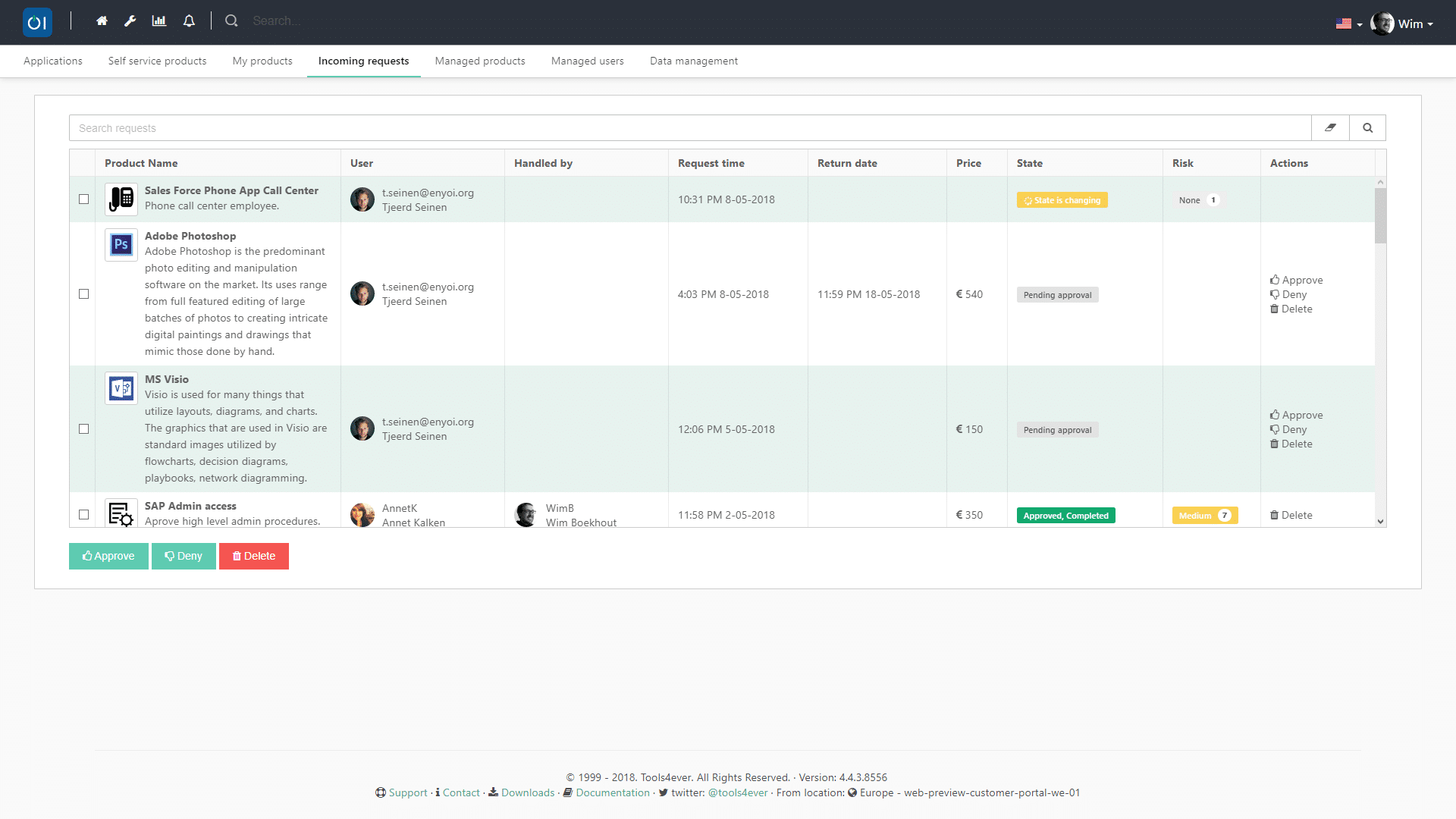Switch to the Managed products tab

tap(480, 61)
